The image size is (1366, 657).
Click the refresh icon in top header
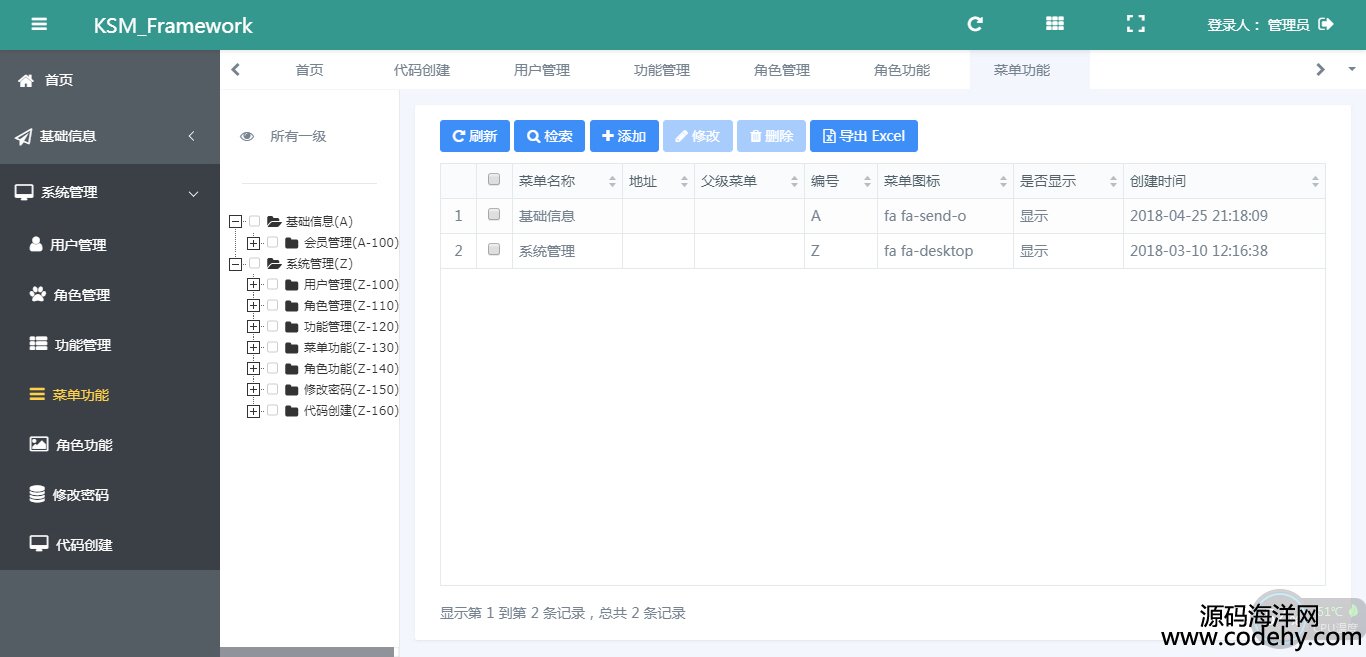pyautogui.click(x=975, y=24)
